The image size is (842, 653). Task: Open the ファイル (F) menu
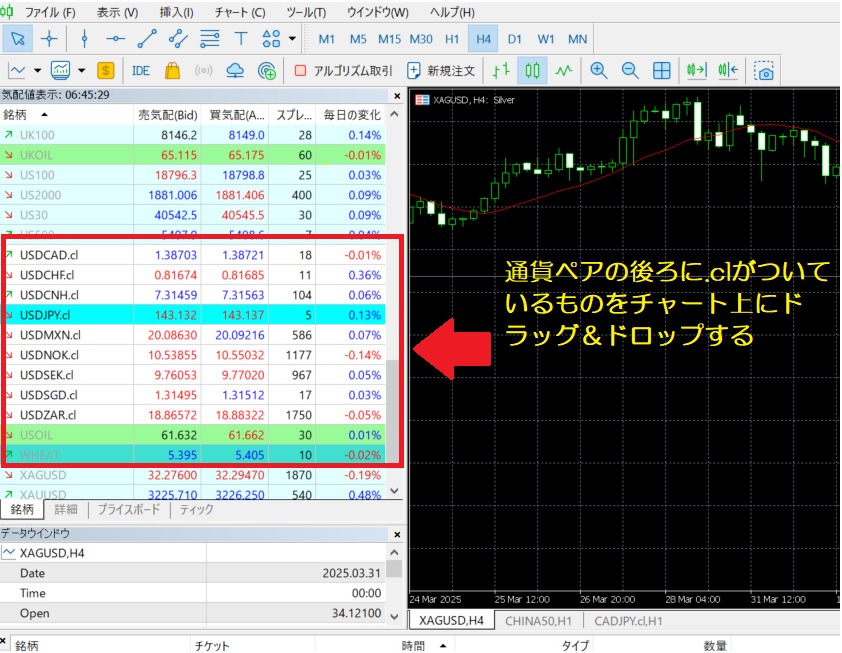coord(50,12)
